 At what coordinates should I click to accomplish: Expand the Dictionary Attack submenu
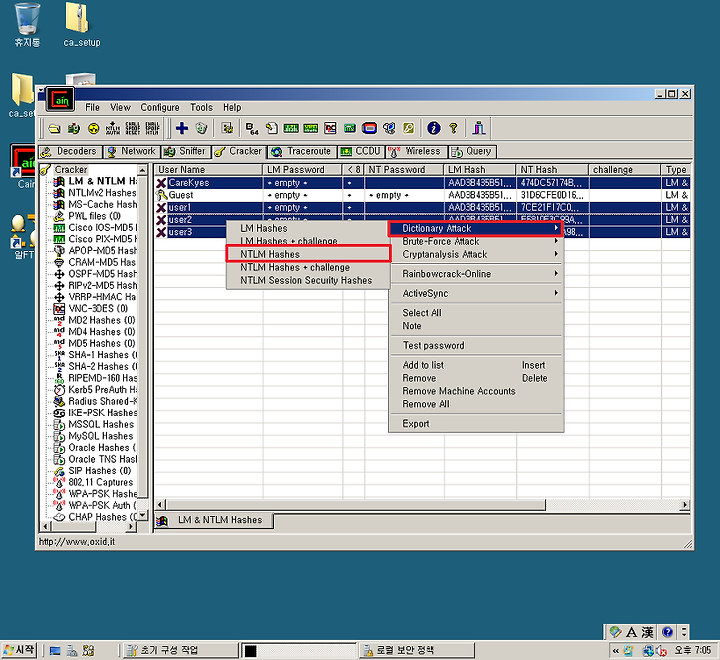tap(476, 228)
